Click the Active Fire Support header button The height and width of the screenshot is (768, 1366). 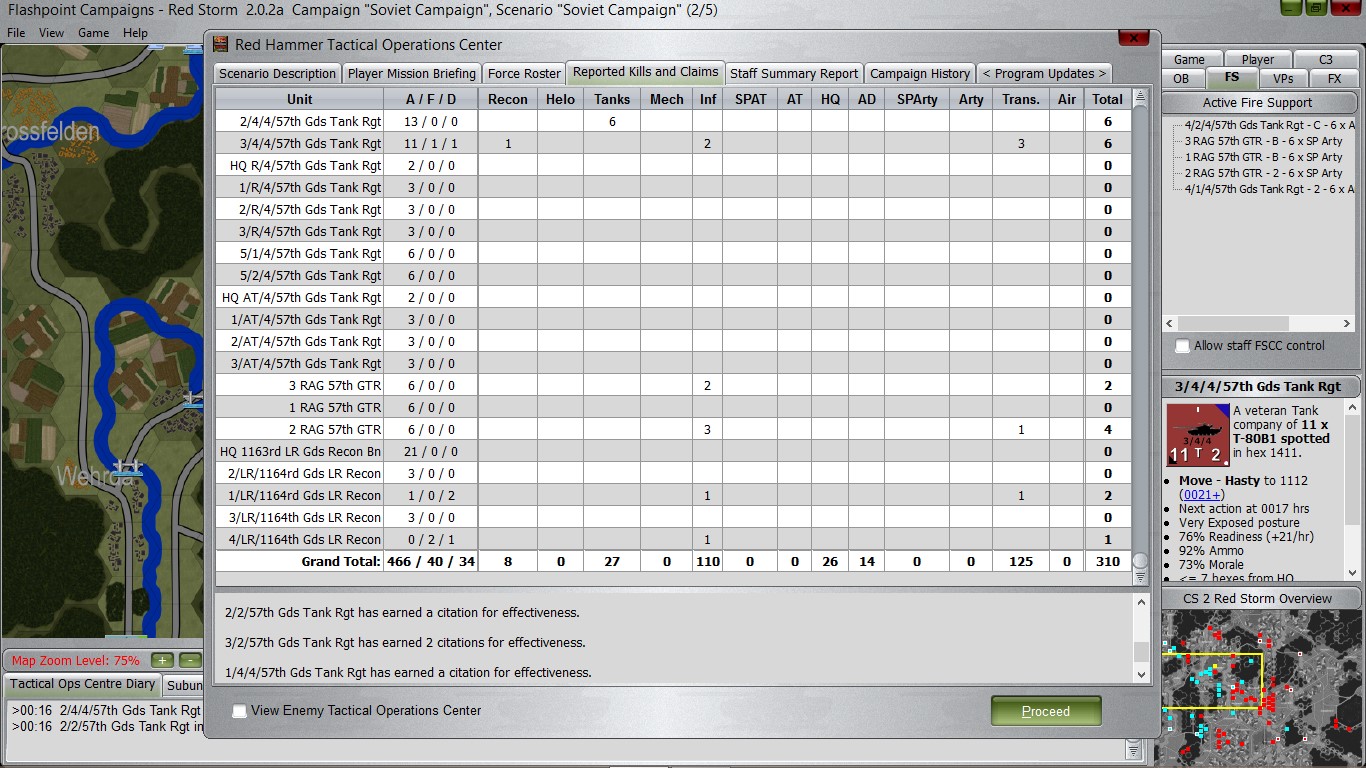tap(1258, 102)
